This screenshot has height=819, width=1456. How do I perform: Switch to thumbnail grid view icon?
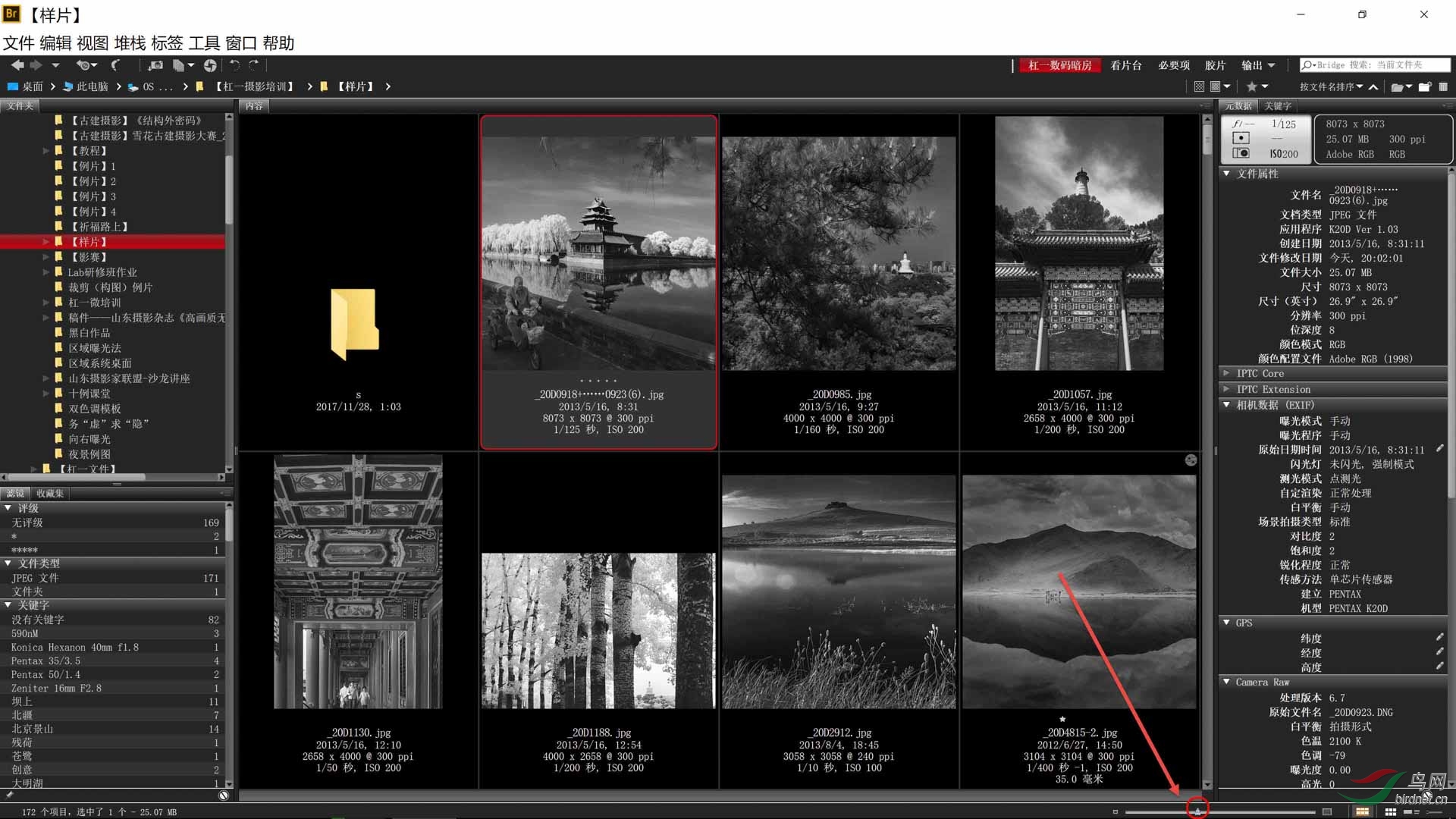click(x=1391, y=812)
